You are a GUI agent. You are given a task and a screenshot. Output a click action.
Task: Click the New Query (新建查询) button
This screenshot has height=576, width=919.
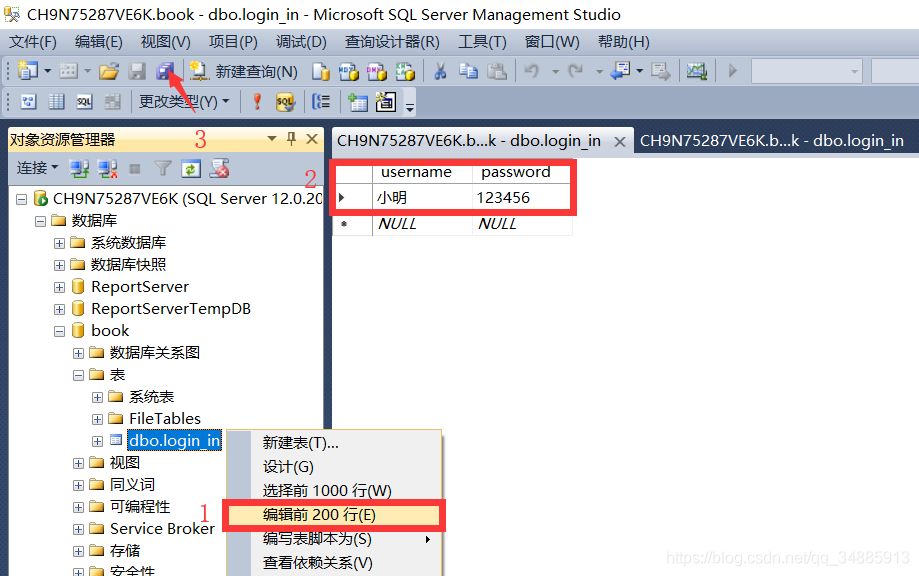[x=244, y=71]
